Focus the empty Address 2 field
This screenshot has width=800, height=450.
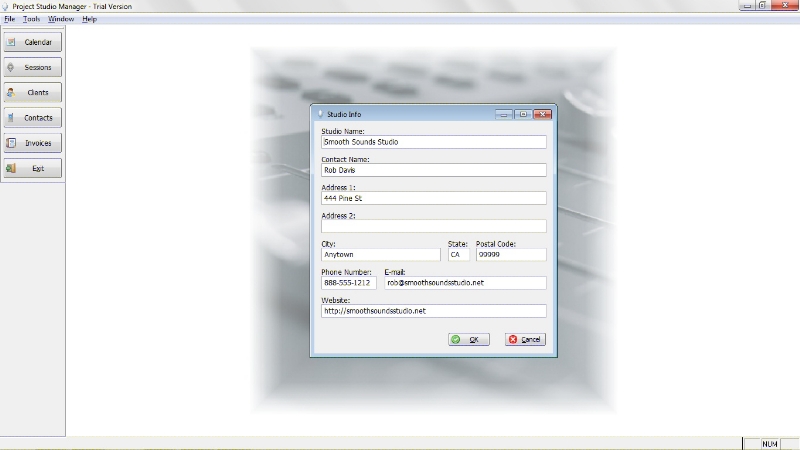[x=433, y=226]
